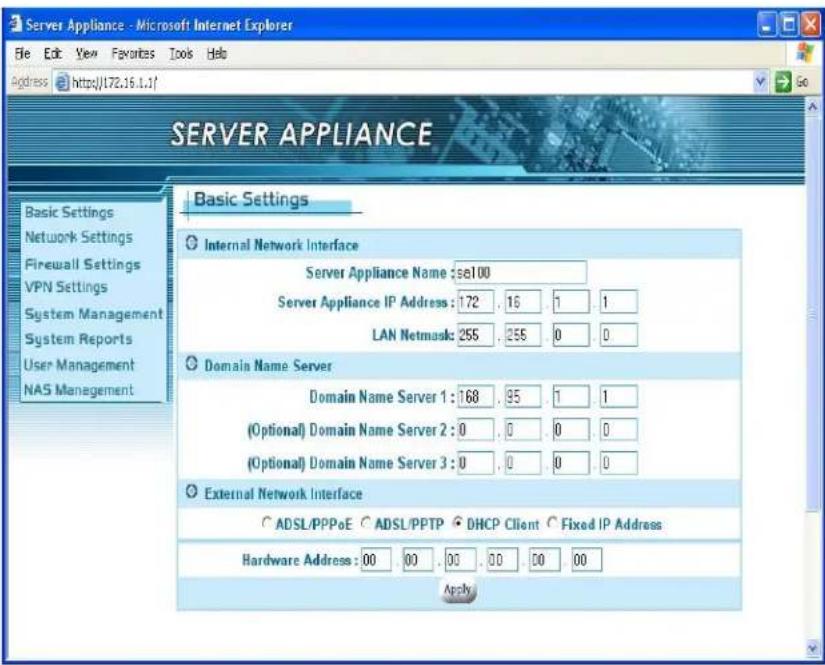Open System Reports in sidebar
This screenshot has width=825, height=665.
pos(78,339)
